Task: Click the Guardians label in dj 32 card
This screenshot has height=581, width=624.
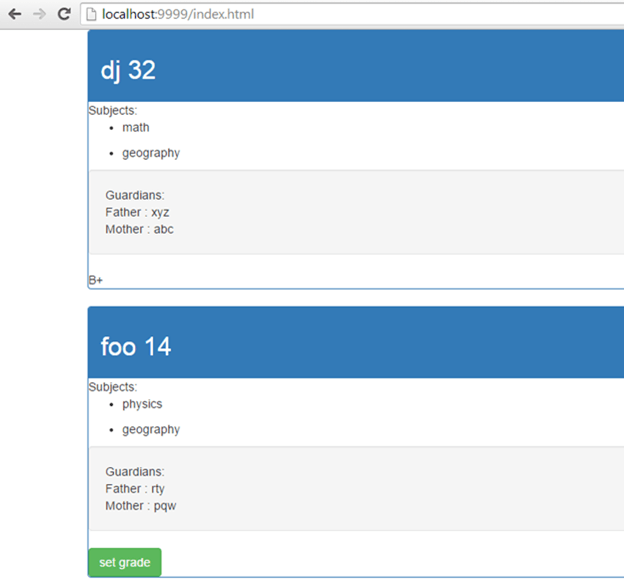Action: tap(135, 195)
